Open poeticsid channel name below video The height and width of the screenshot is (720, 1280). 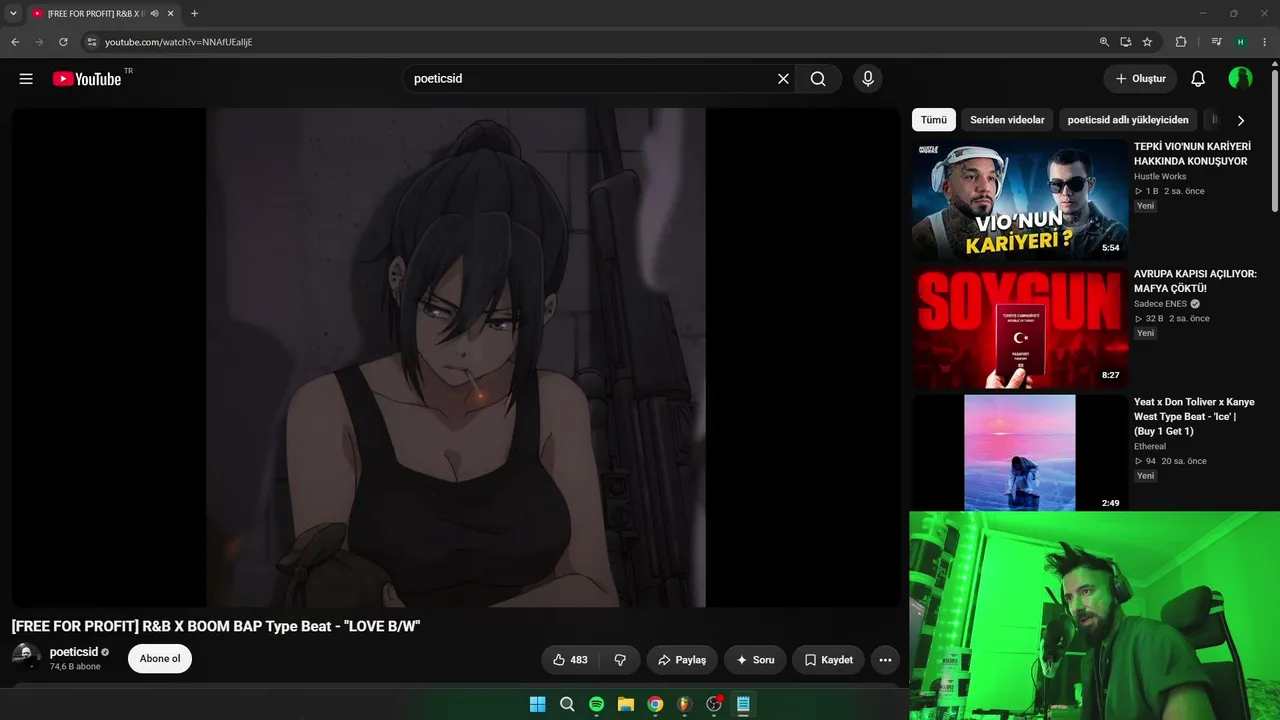click(x=74, y=652)
